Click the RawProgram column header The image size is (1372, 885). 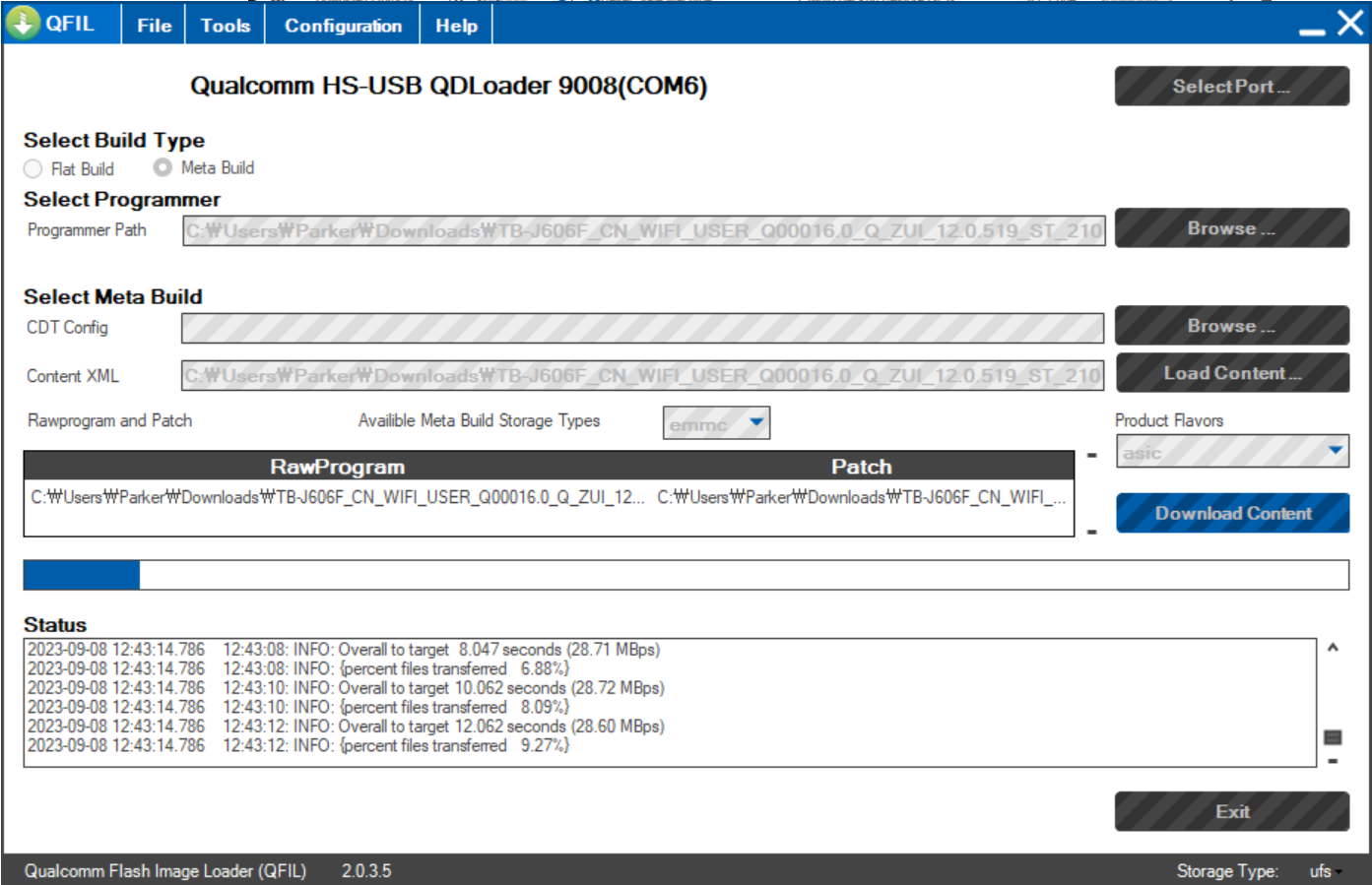pyautogui.click(x=337, y=467)
